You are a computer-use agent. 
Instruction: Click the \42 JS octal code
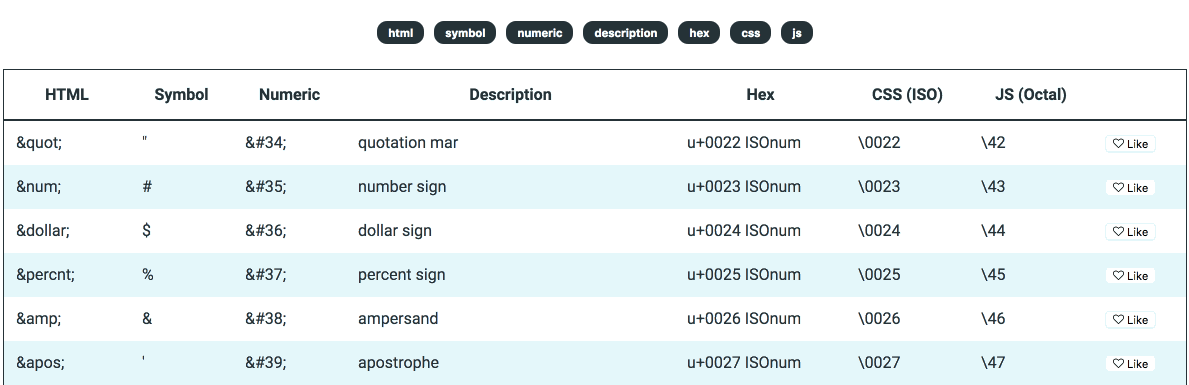pyautogui.click(x=993, y=142)
